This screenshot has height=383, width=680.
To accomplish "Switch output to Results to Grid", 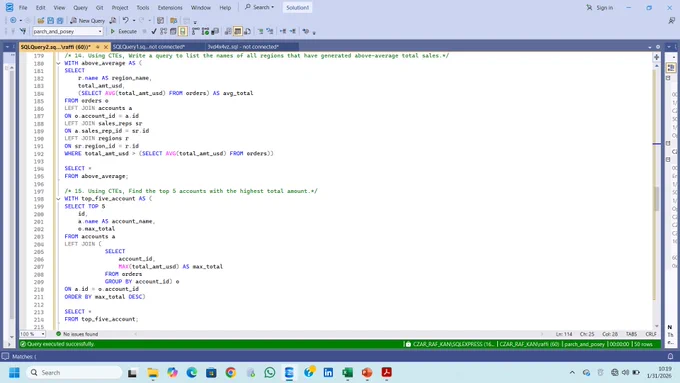I will (x=238, y=31).
